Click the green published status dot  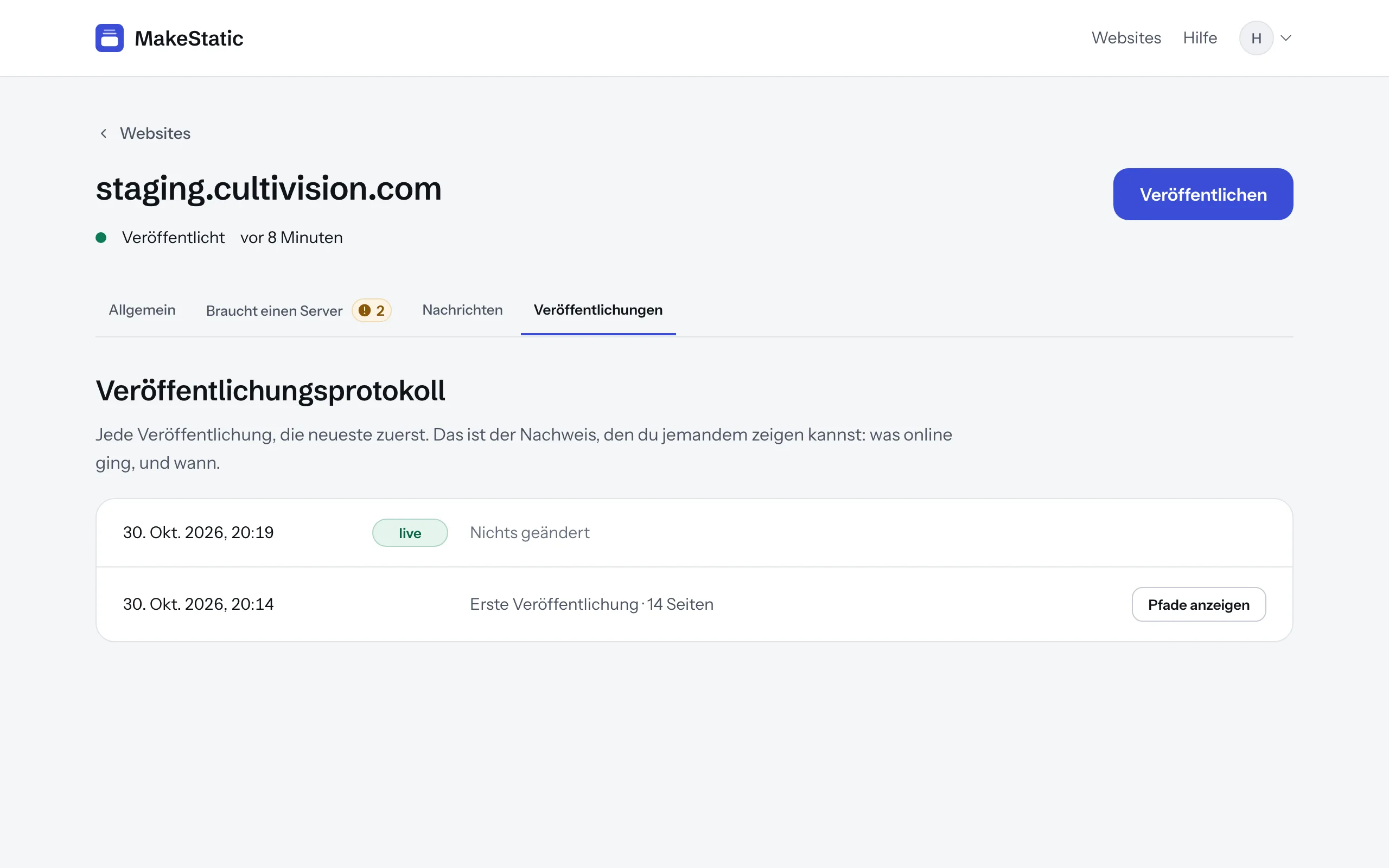click(x=101, y=238)
